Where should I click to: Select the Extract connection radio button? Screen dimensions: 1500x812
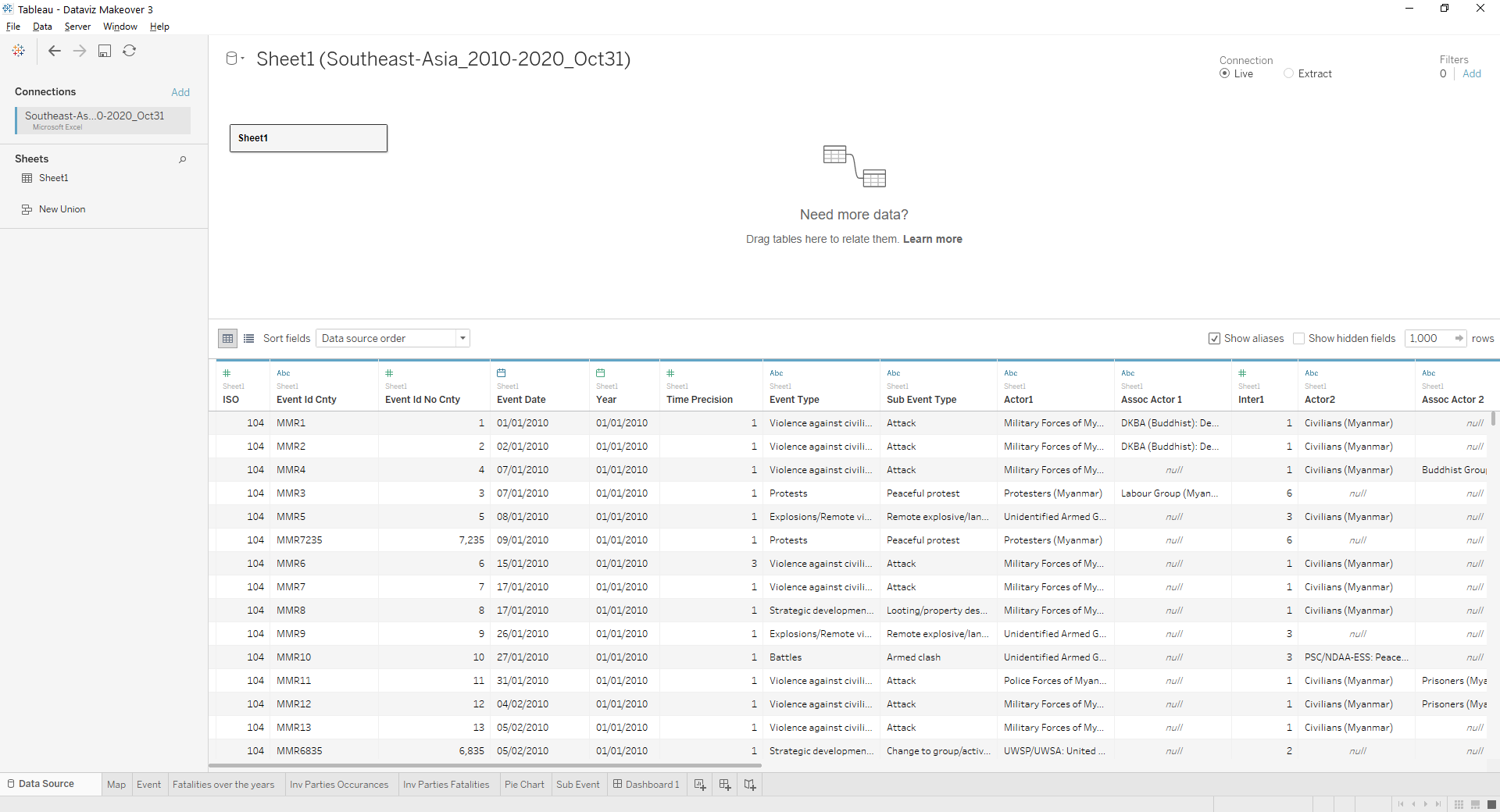[x=1289, y=73]
